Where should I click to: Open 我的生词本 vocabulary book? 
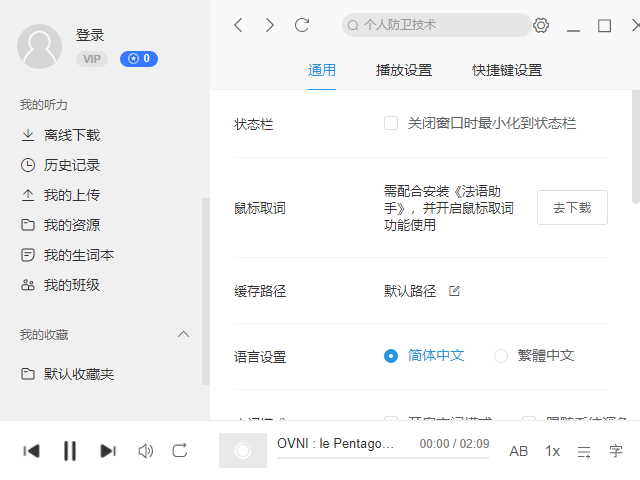67,255
